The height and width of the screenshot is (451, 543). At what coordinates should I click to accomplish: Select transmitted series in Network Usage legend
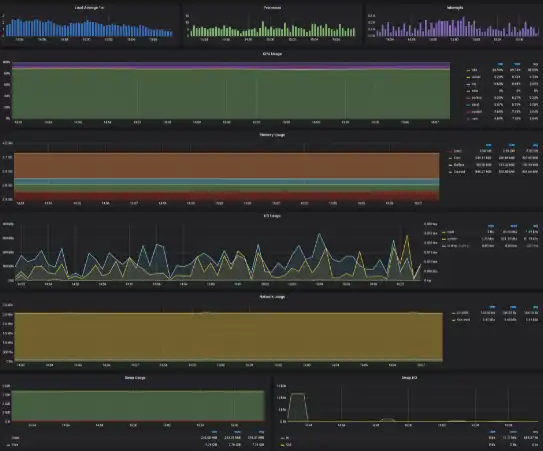(463, 320)
